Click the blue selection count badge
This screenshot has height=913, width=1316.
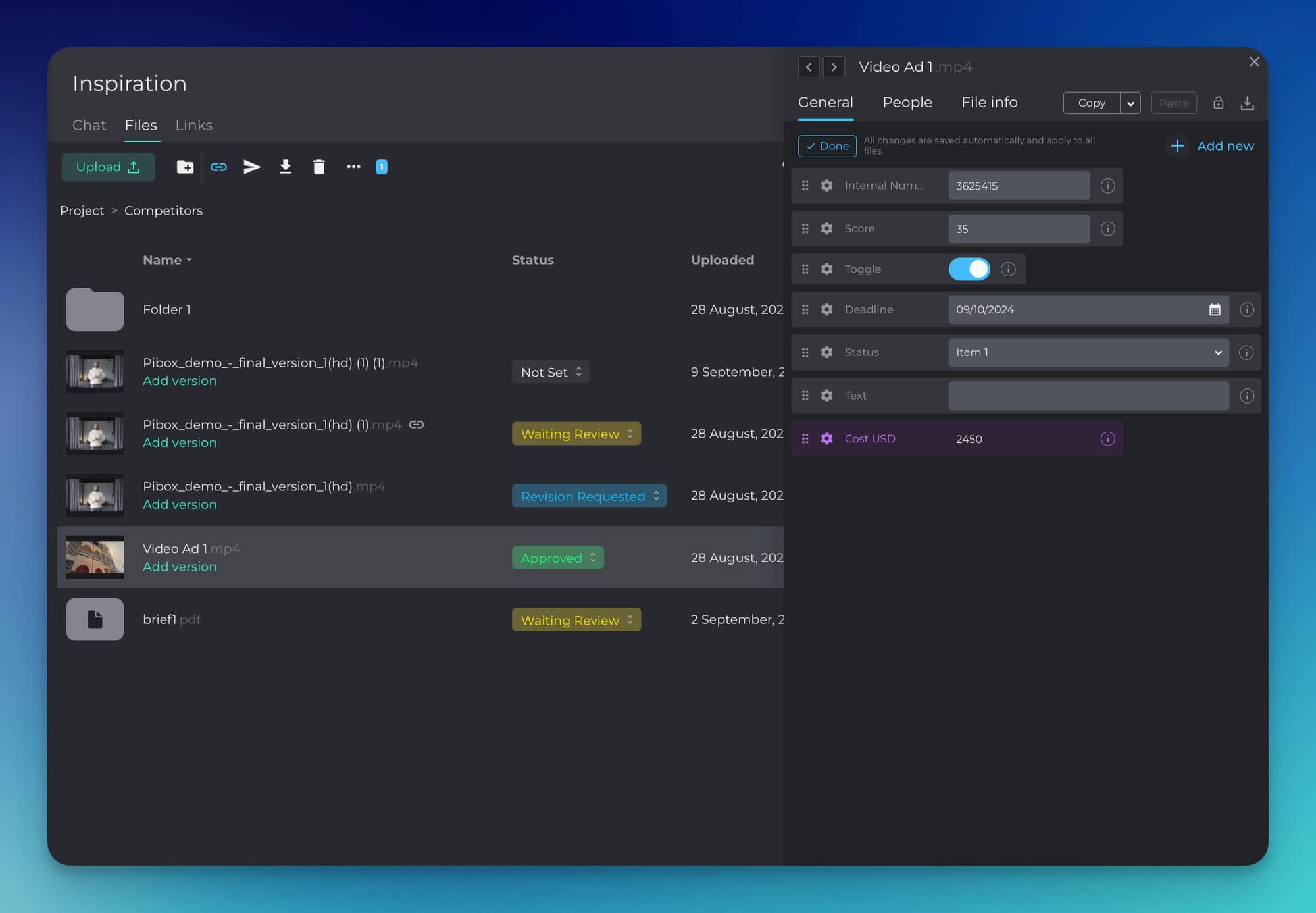point(381,167)
